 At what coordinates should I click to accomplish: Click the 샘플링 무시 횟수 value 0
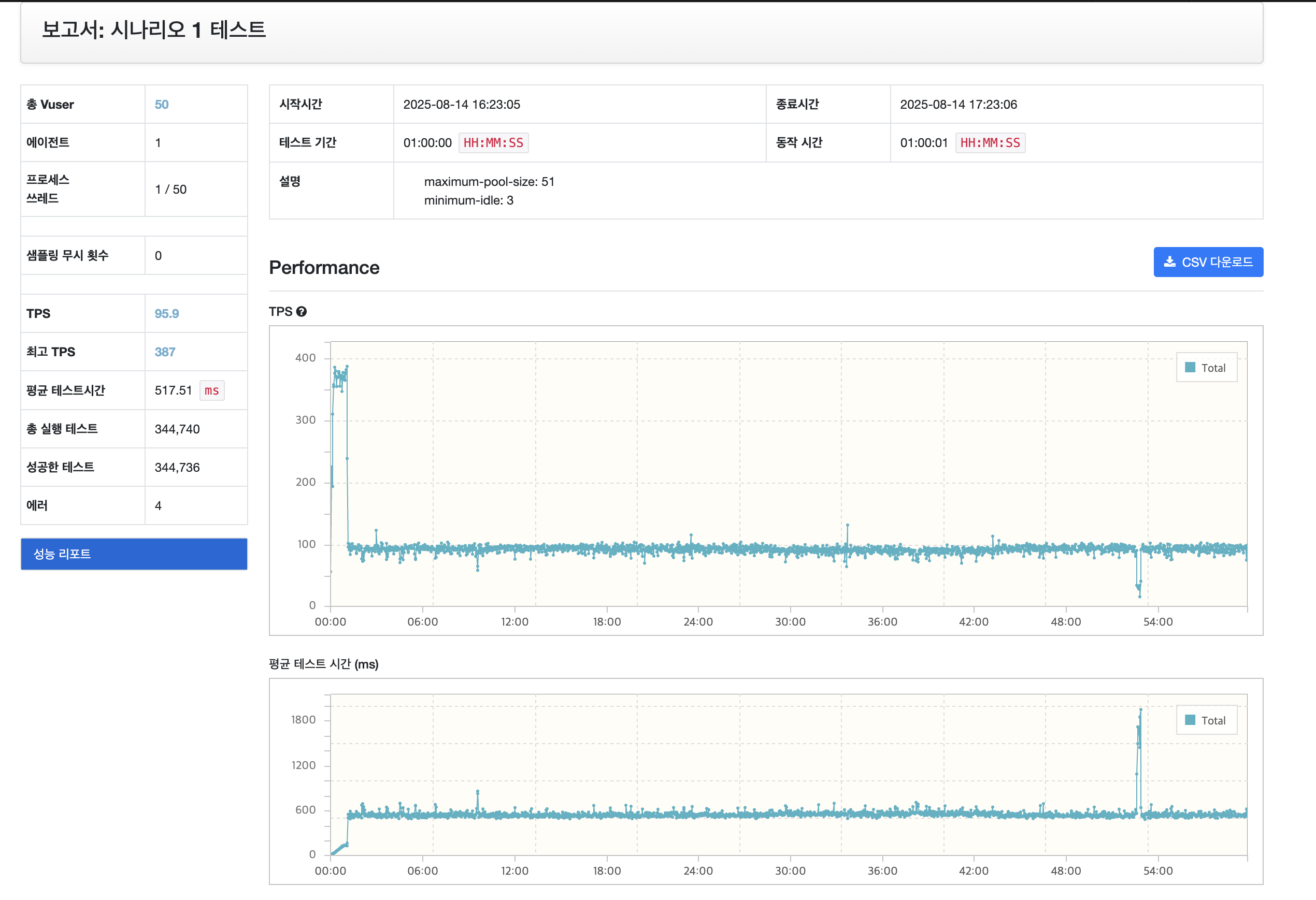click(158, 256)
